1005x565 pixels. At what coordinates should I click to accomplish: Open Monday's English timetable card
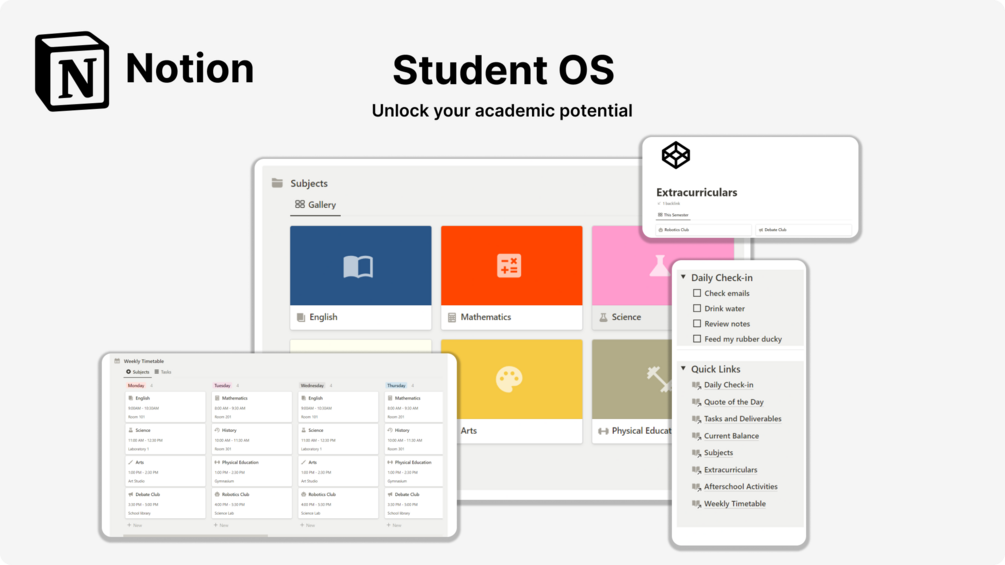point(165,407)
